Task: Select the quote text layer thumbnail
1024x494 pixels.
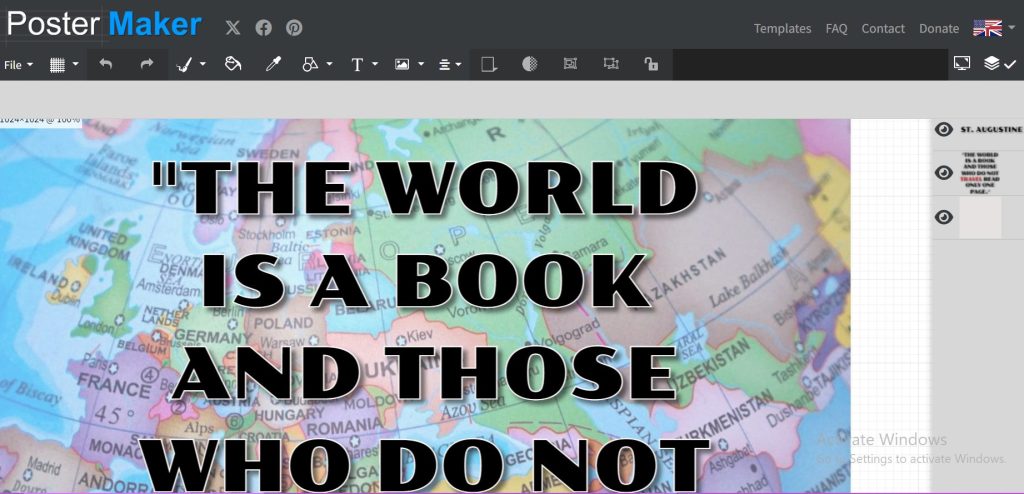Action: [979, 173]
